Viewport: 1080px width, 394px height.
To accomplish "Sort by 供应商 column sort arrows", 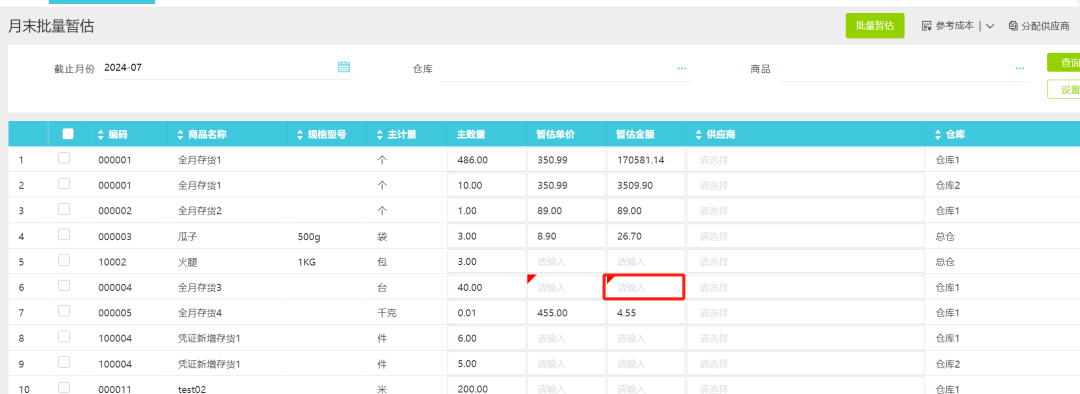I will (699, 134).
